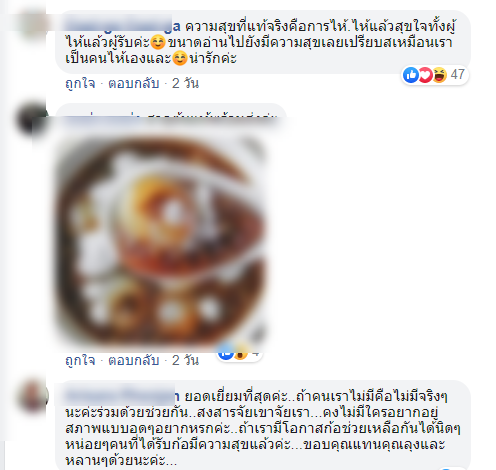Click the red heart reaction icon
The image size is (496, 470).
(x=425, y=75)
